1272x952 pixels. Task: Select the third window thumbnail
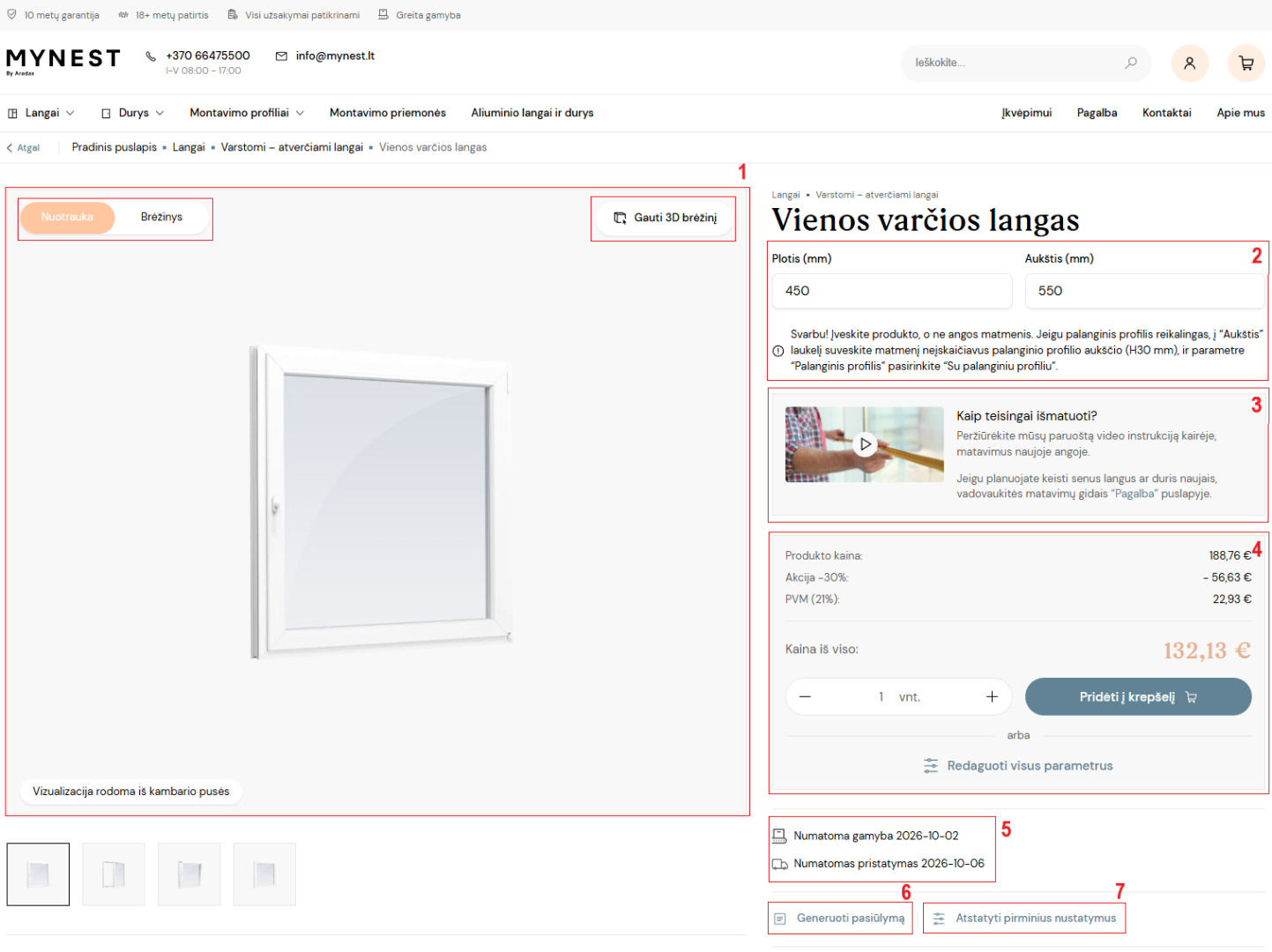tap(190, 874)
